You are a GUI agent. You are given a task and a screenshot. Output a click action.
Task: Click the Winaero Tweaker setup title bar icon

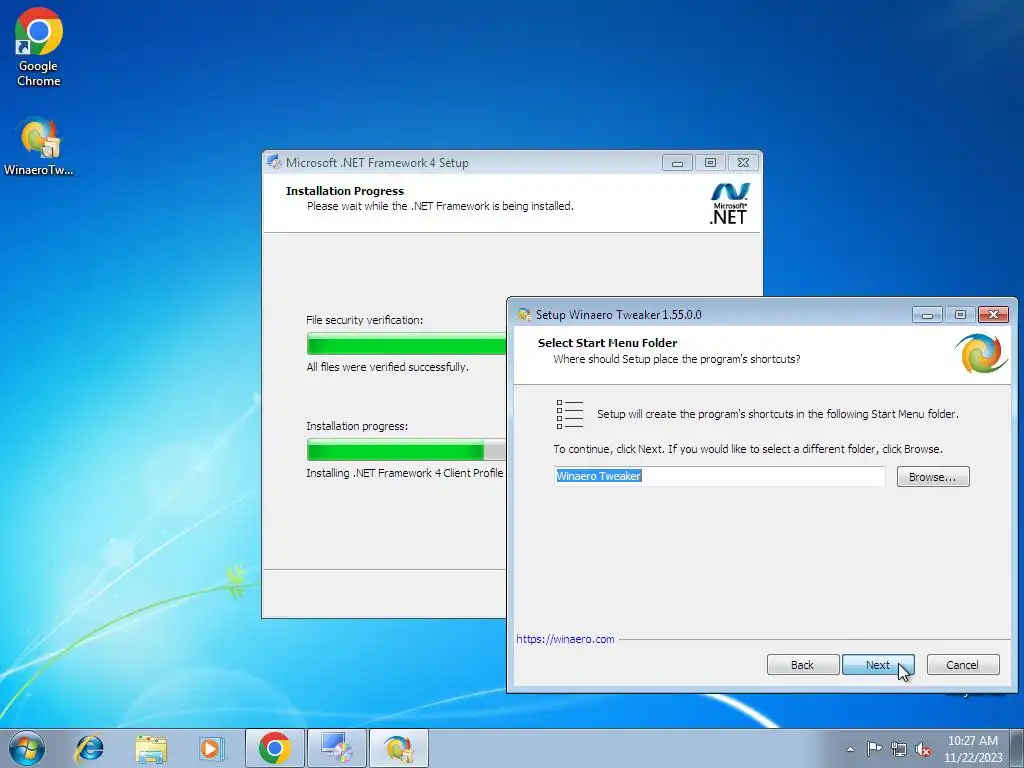point(523,314)
